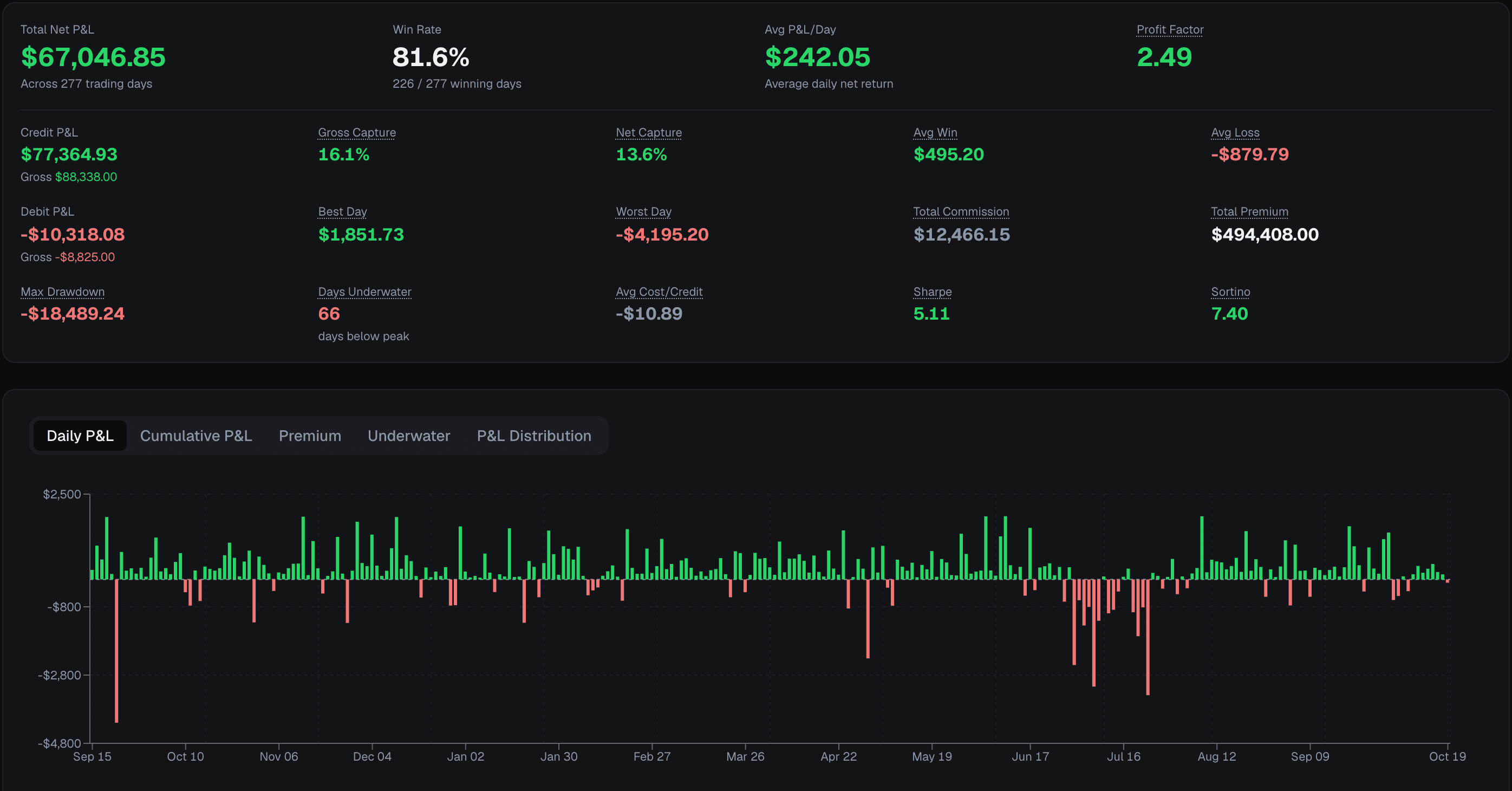Click the Credit P&L value $77,364.93

point(69,154)
